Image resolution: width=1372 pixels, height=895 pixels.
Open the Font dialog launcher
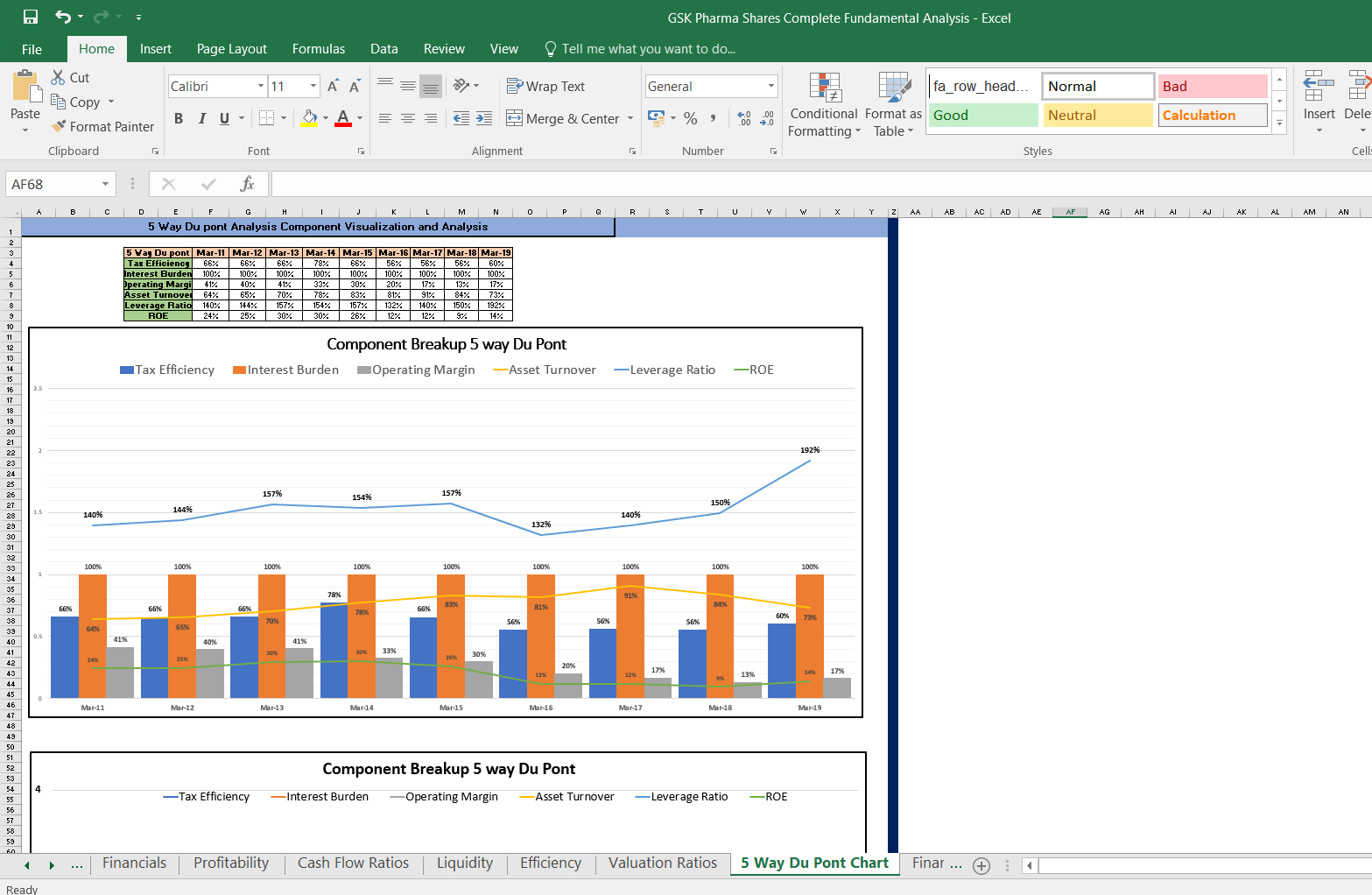pos(361,152)
